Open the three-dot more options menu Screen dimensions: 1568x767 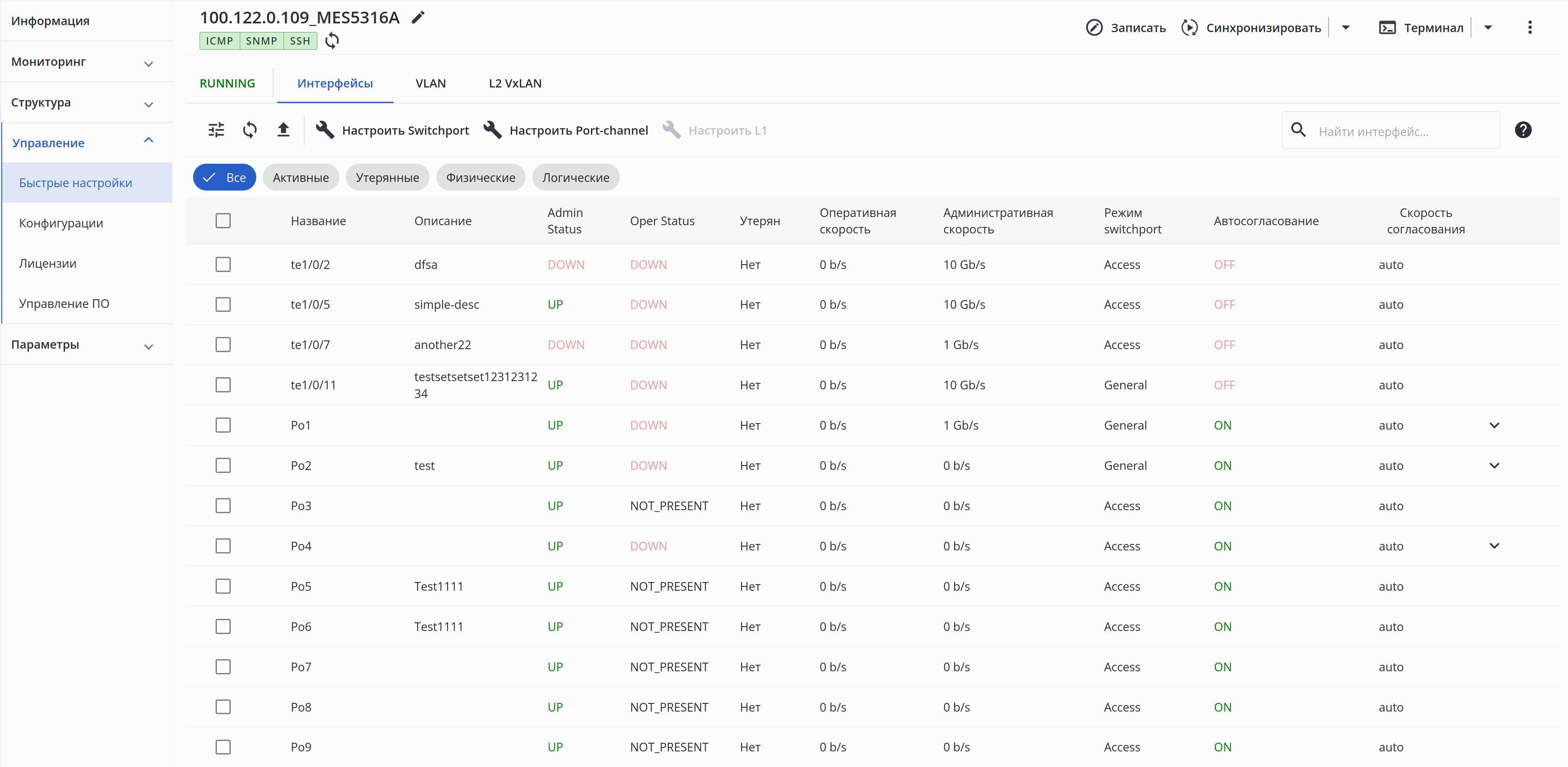click(1529, 27)
